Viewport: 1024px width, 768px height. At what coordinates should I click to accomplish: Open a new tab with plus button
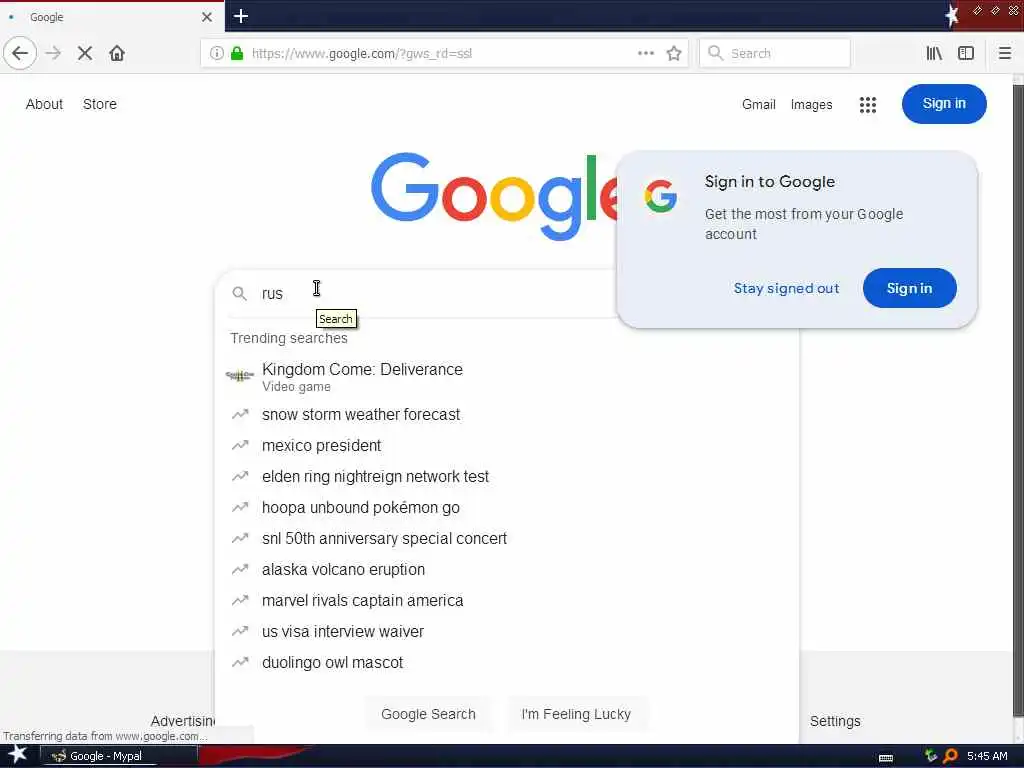pyautogui.click(x=240, y=16)
